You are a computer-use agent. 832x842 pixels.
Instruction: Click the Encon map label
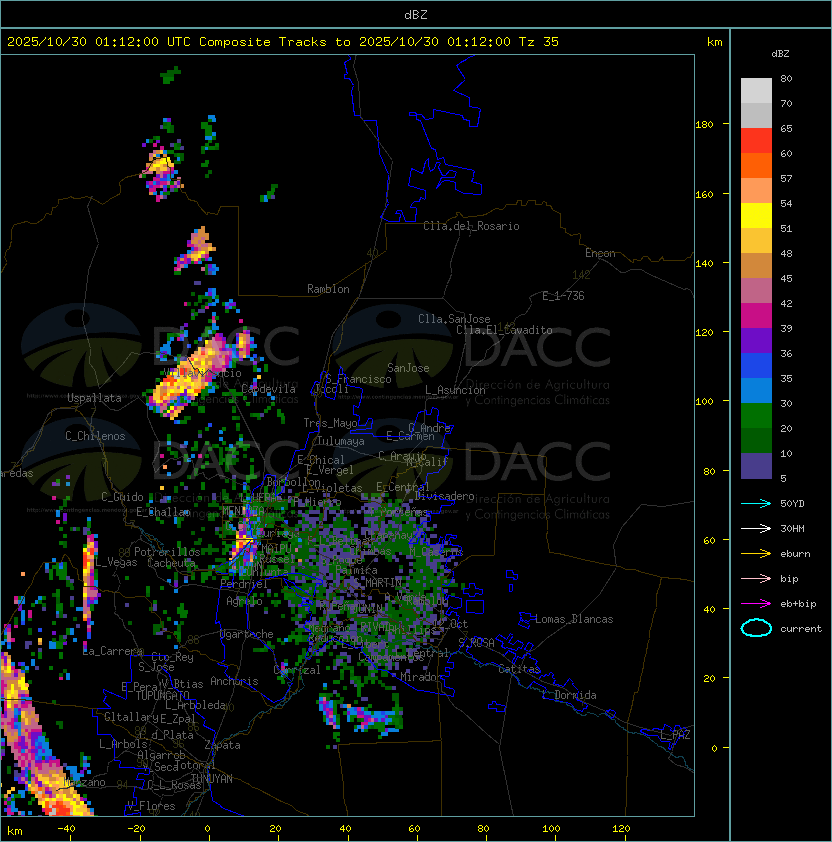(x=600, y=253)
